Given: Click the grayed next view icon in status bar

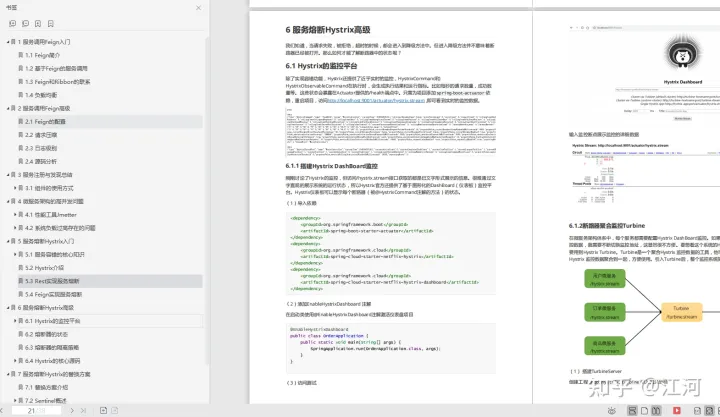Looking at the screenshot, I should pyautogui.click(x=115, y=411).
